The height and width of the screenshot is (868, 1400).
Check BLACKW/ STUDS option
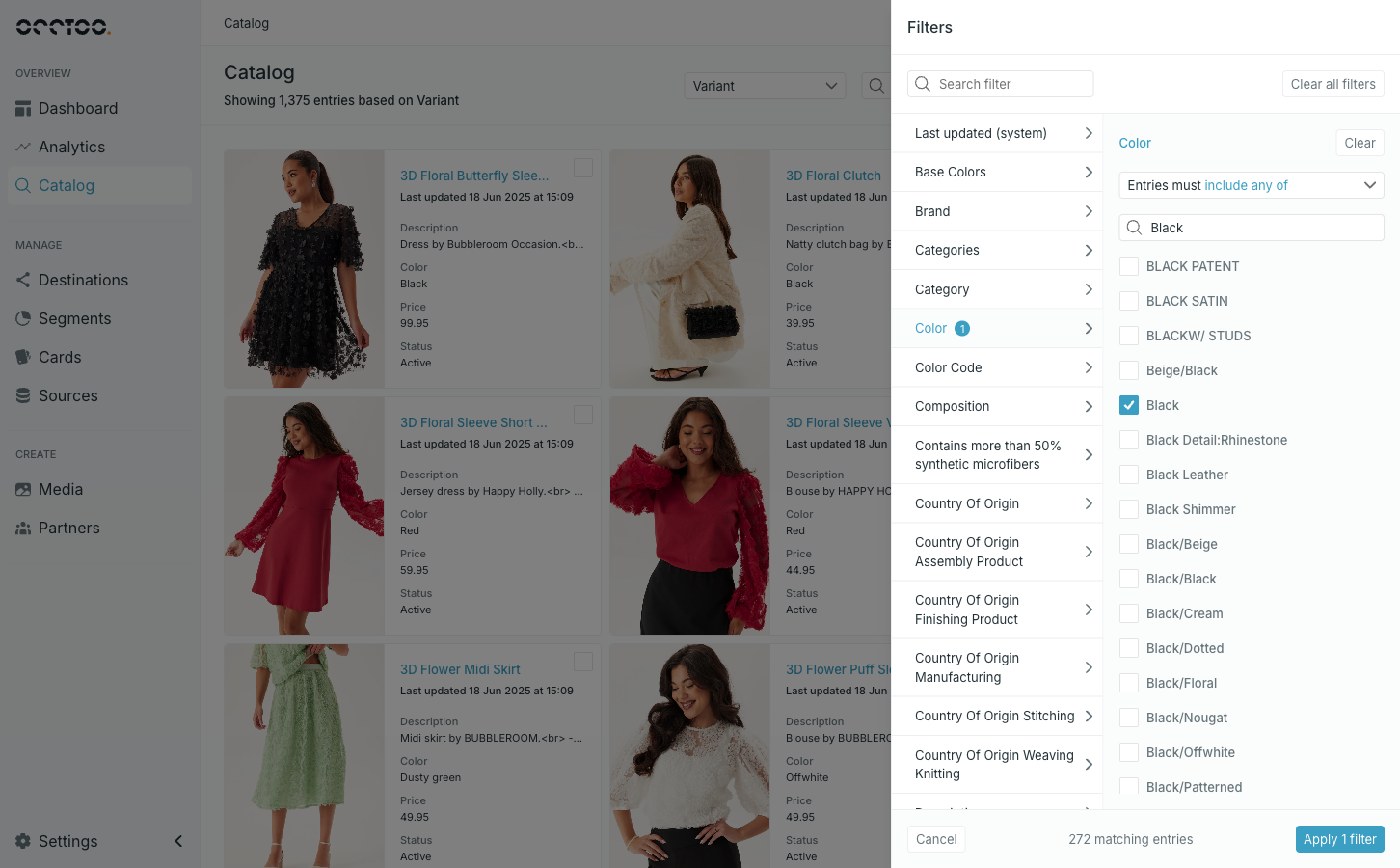pos(1129,336)
